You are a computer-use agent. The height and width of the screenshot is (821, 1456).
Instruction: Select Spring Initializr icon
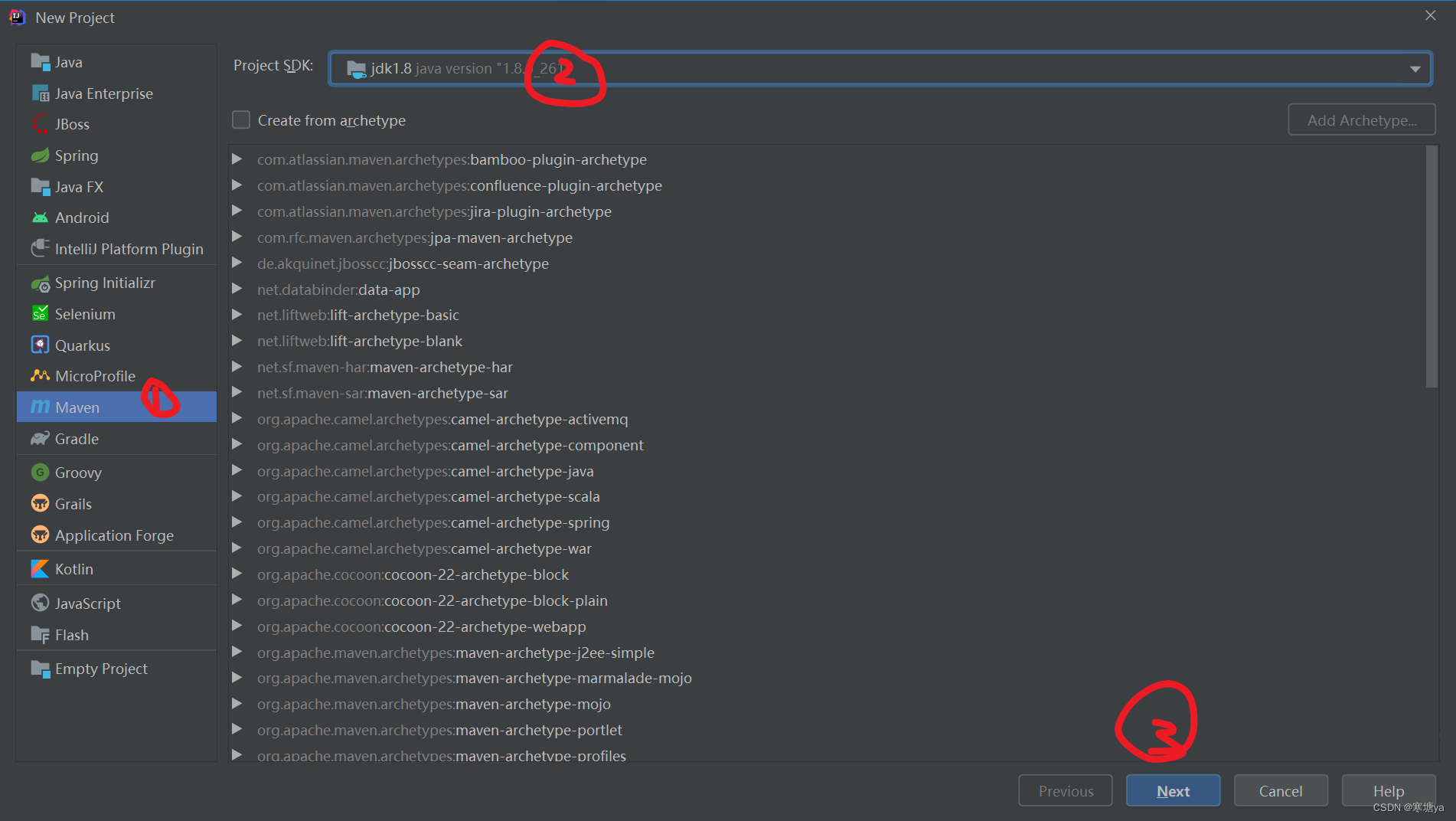click(x=40, y=283)
